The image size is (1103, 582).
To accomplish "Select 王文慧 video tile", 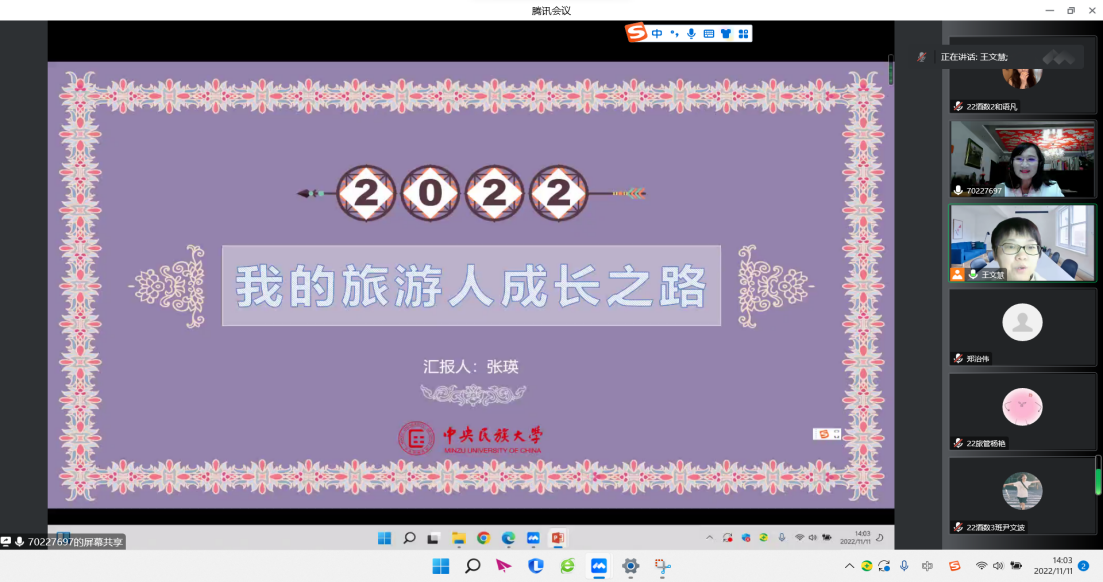I will pyautogui.click(x=1022, y=243).
